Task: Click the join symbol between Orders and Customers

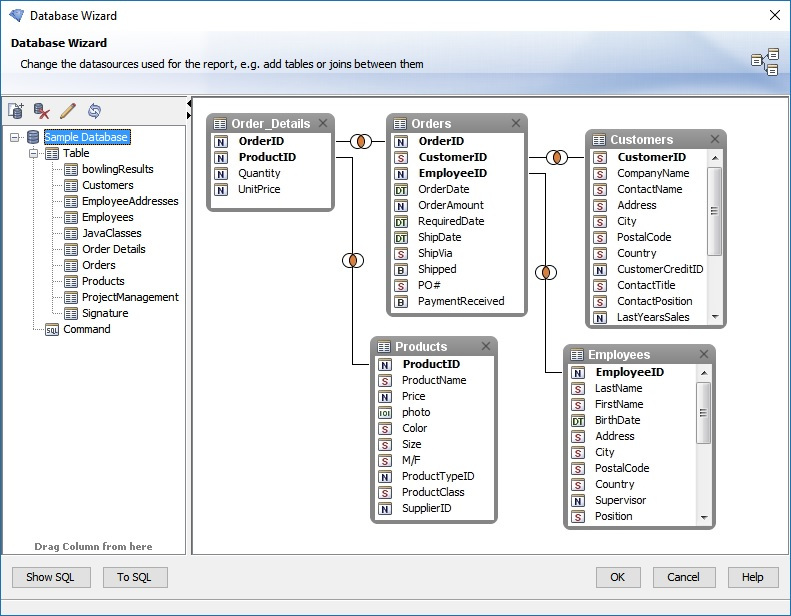Action: point(557,157)
